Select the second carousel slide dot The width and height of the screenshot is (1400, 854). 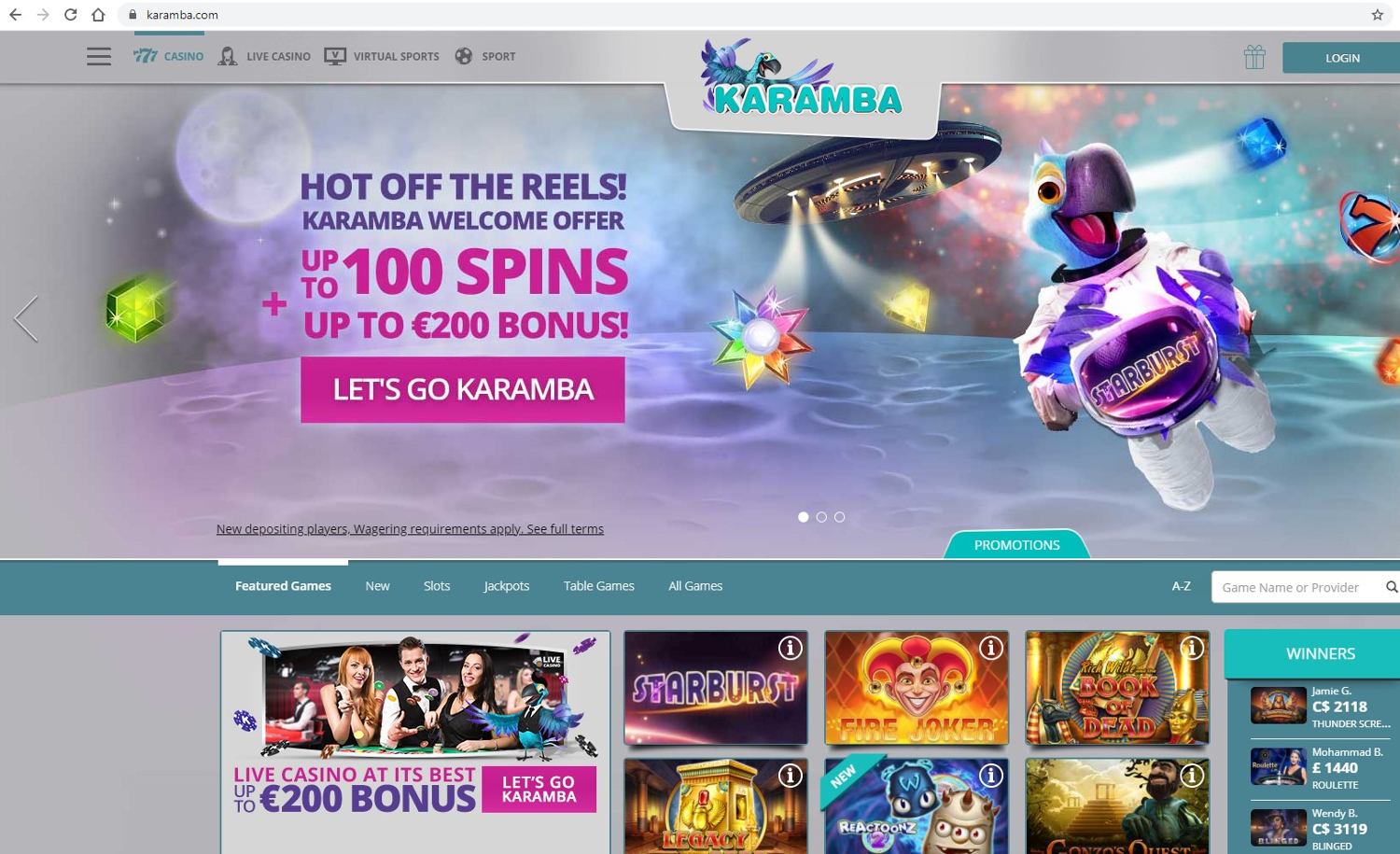click(x=821, y=517)
